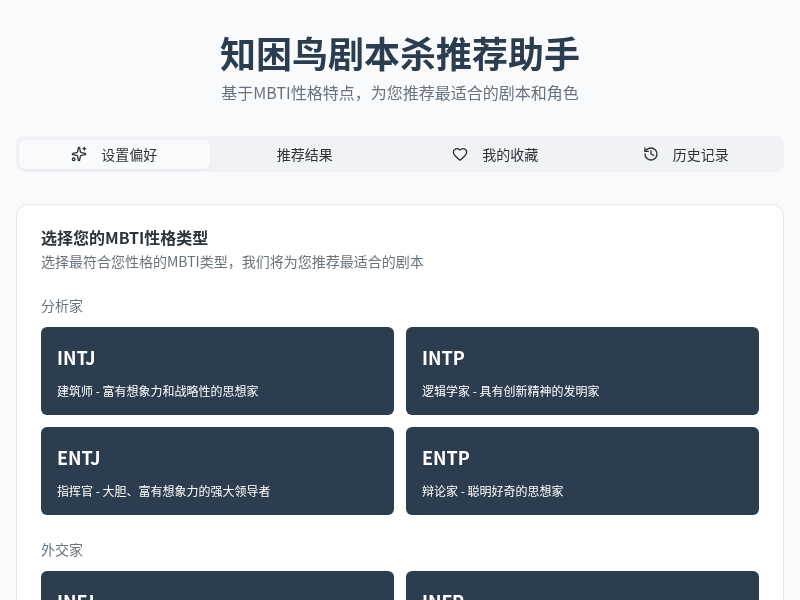
Task: Click the 知困鸟剧本杀推荐助手 page title
Action: [x=400, y=54]
